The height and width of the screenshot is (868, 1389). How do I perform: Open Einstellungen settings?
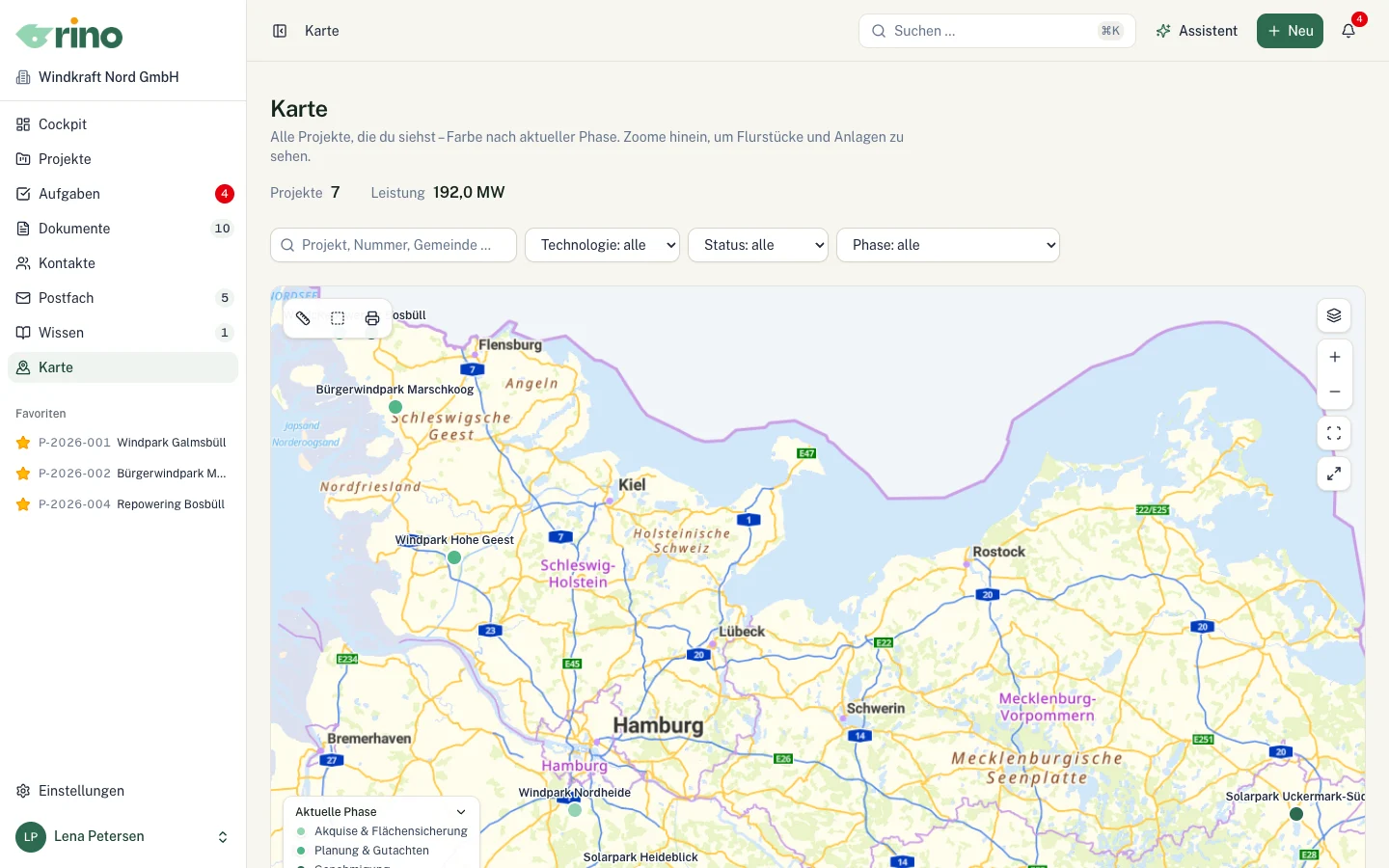[x=123, y=791]
